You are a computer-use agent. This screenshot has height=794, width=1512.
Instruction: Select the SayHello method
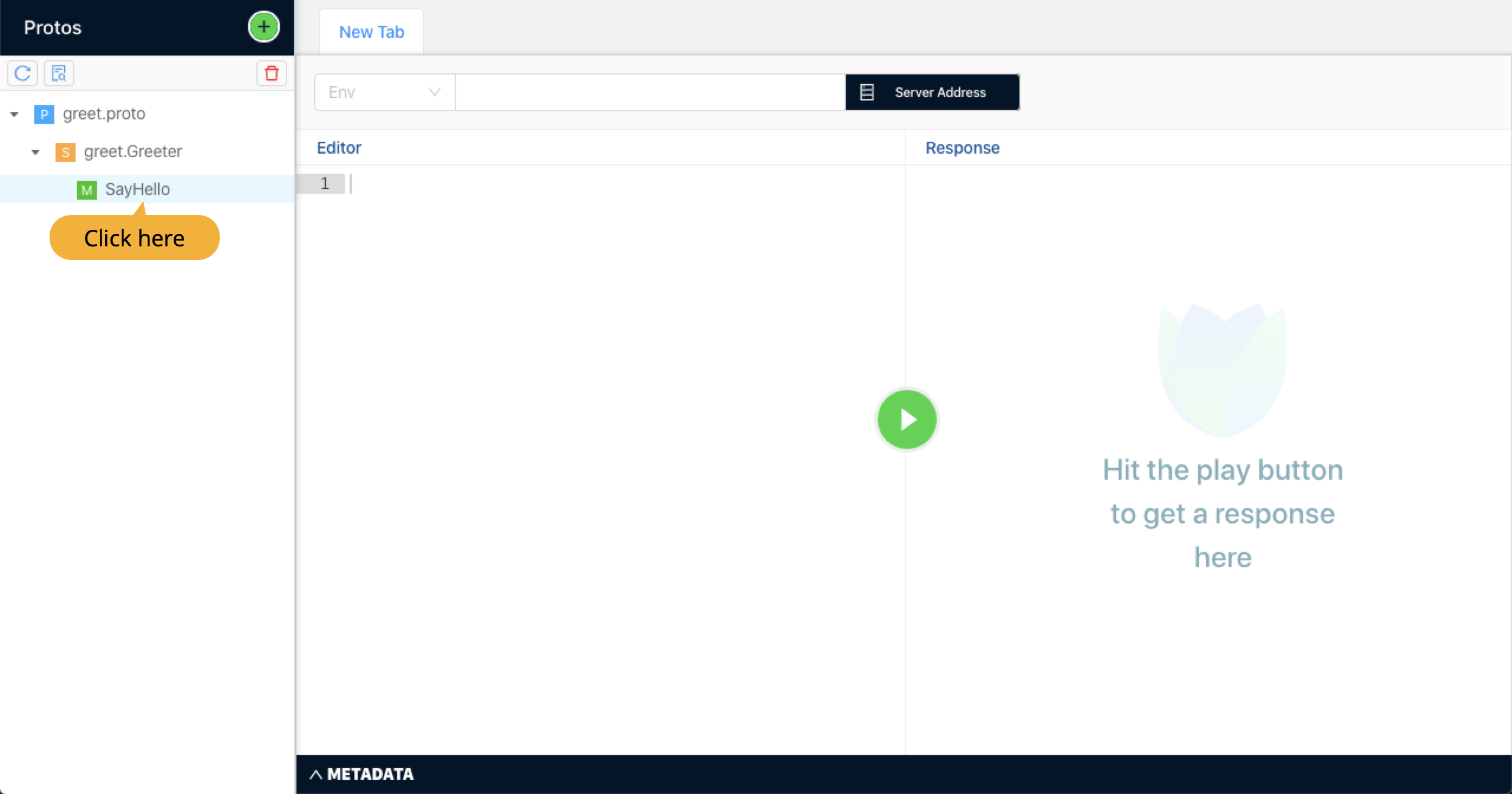[x=137, y=190]
